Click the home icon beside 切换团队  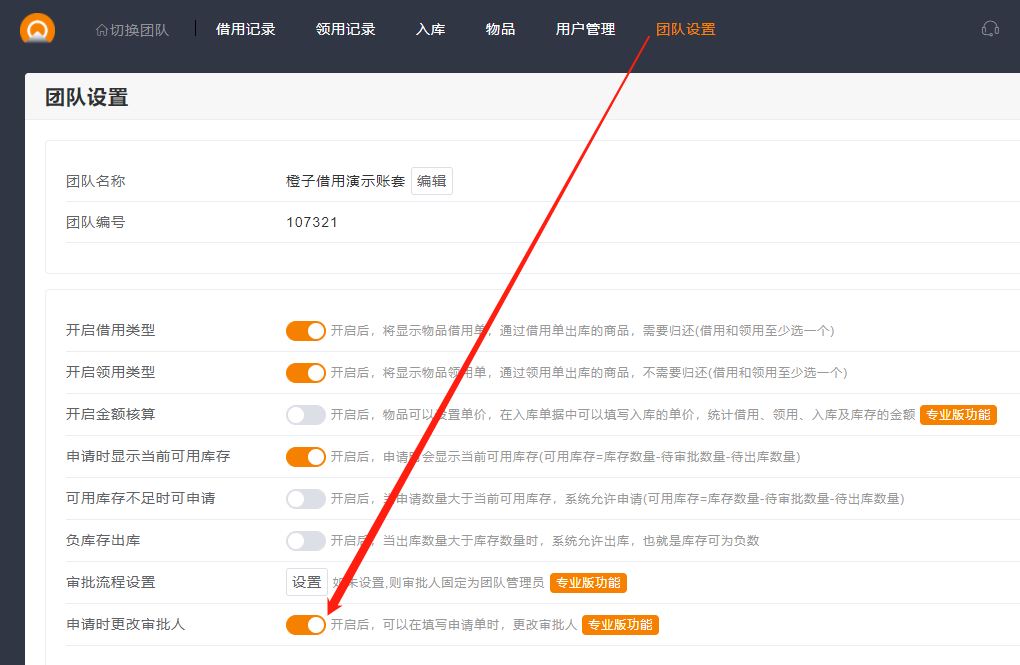(101, 30)
